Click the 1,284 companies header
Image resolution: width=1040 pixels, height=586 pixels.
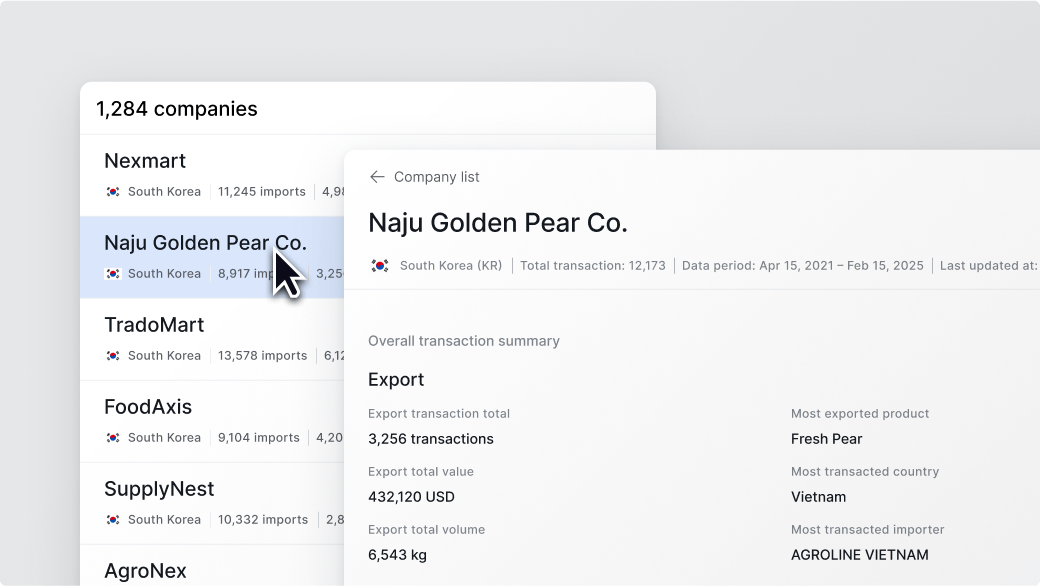pos(176,109)
